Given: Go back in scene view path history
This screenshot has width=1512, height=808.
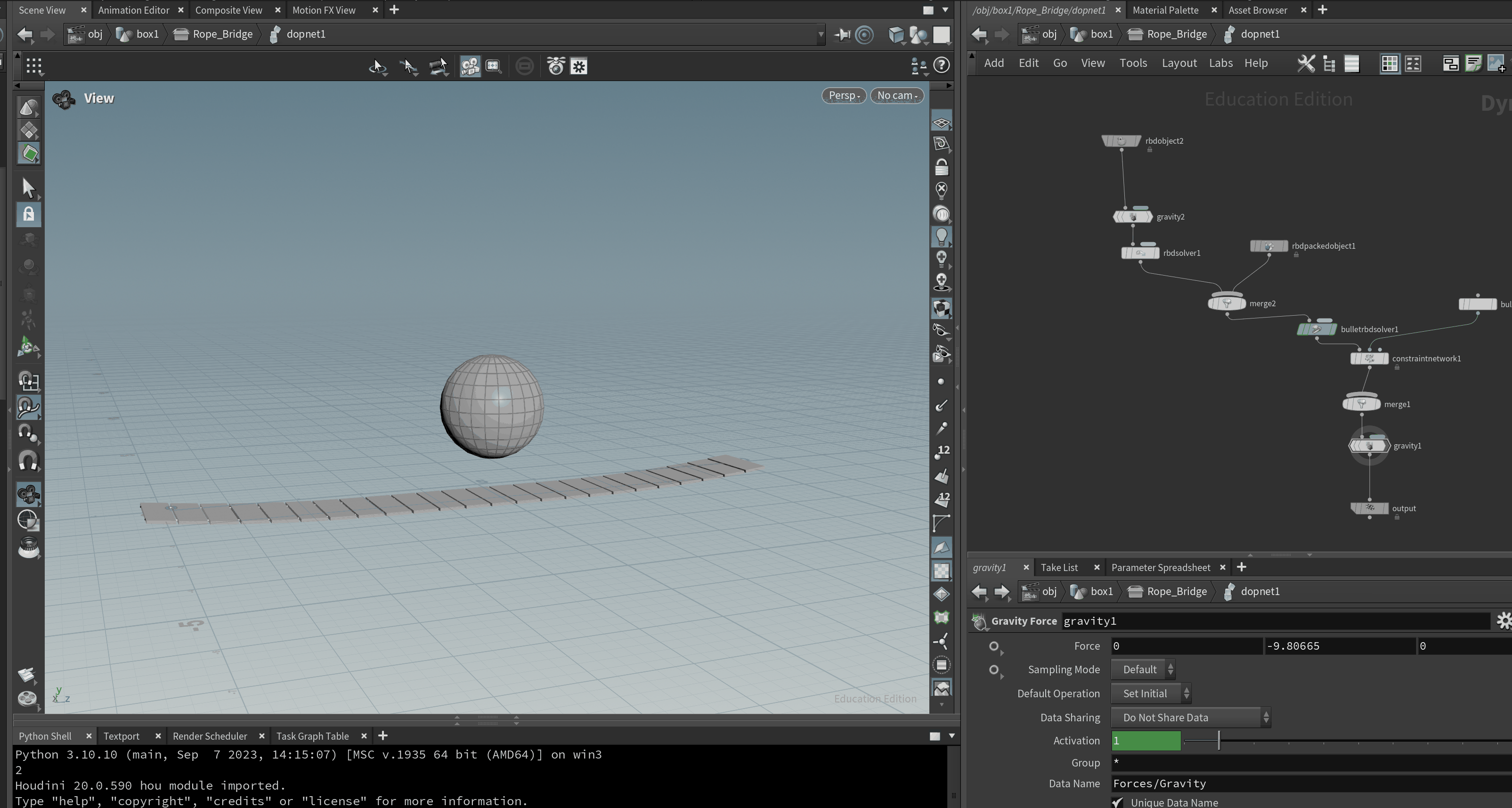Looking at the screenshot, I should coord(24,34).
